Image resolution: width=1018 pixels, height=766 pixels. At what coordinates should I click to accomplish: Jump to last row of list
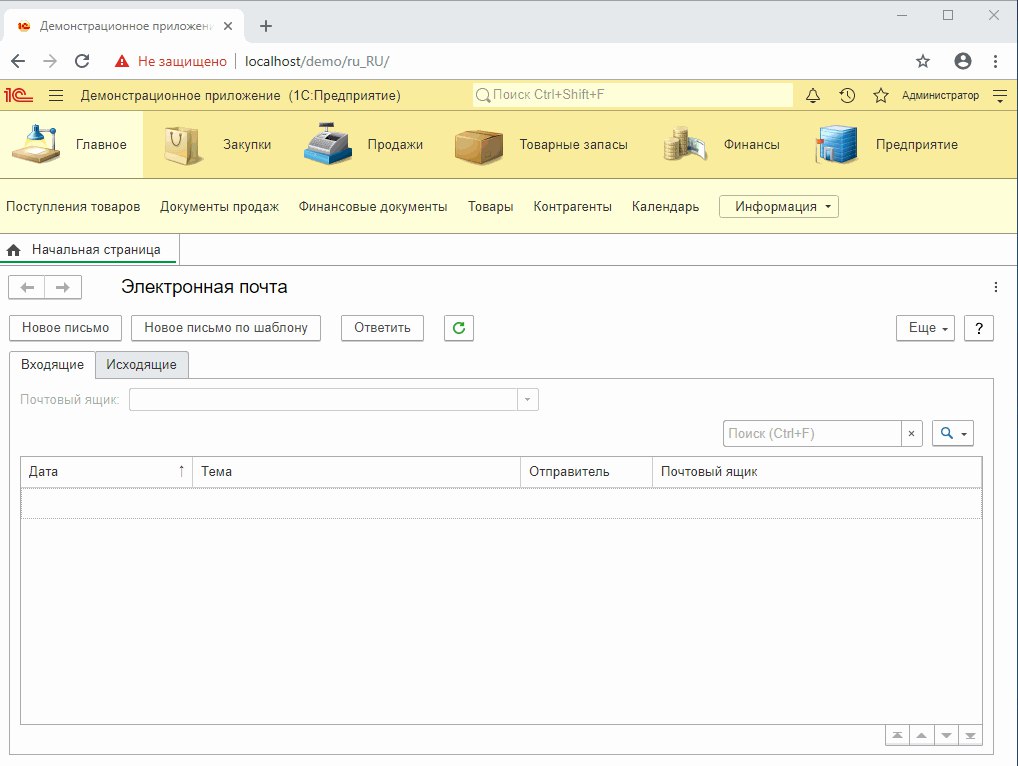[x=970, y=735]
